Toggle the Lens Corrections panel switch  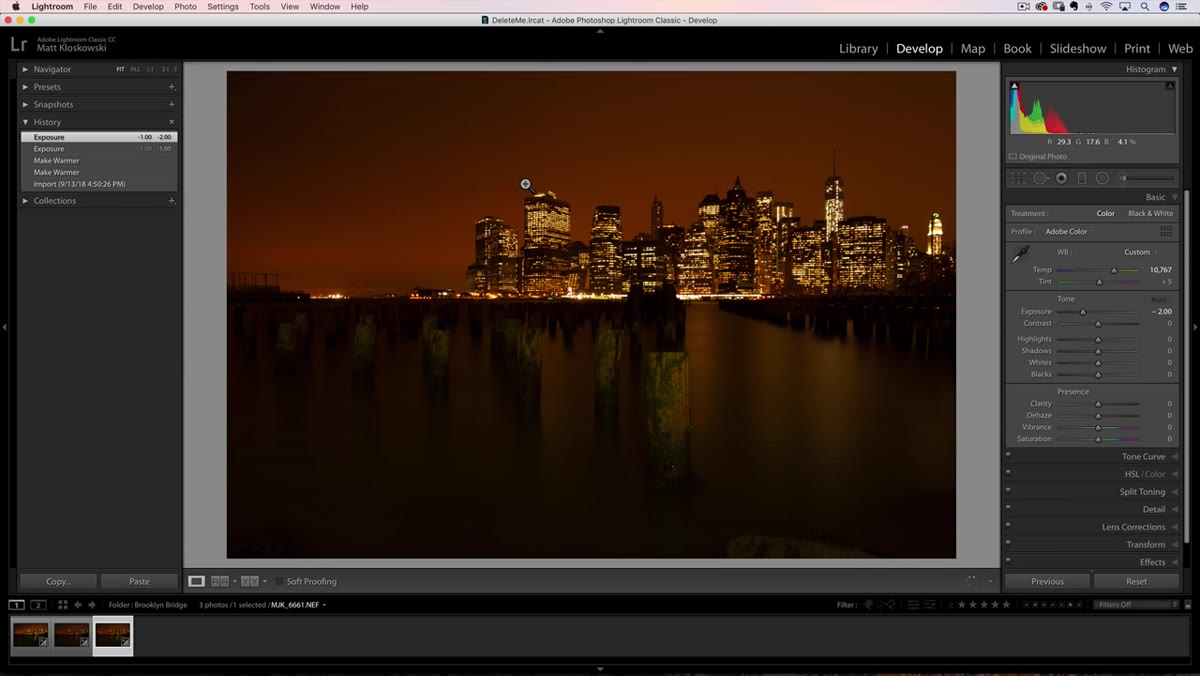[1008, 524]
